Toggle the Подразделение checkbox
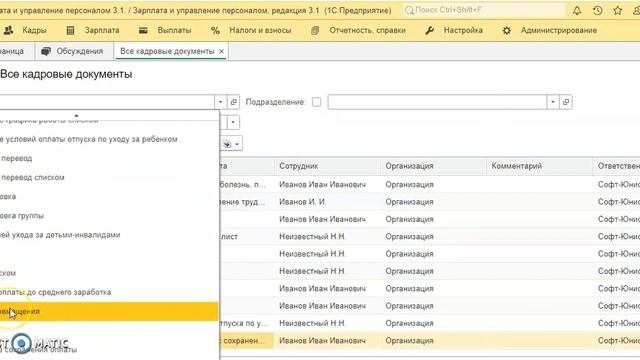The width and height of the screenshot is (640, 360). [316, 102]
